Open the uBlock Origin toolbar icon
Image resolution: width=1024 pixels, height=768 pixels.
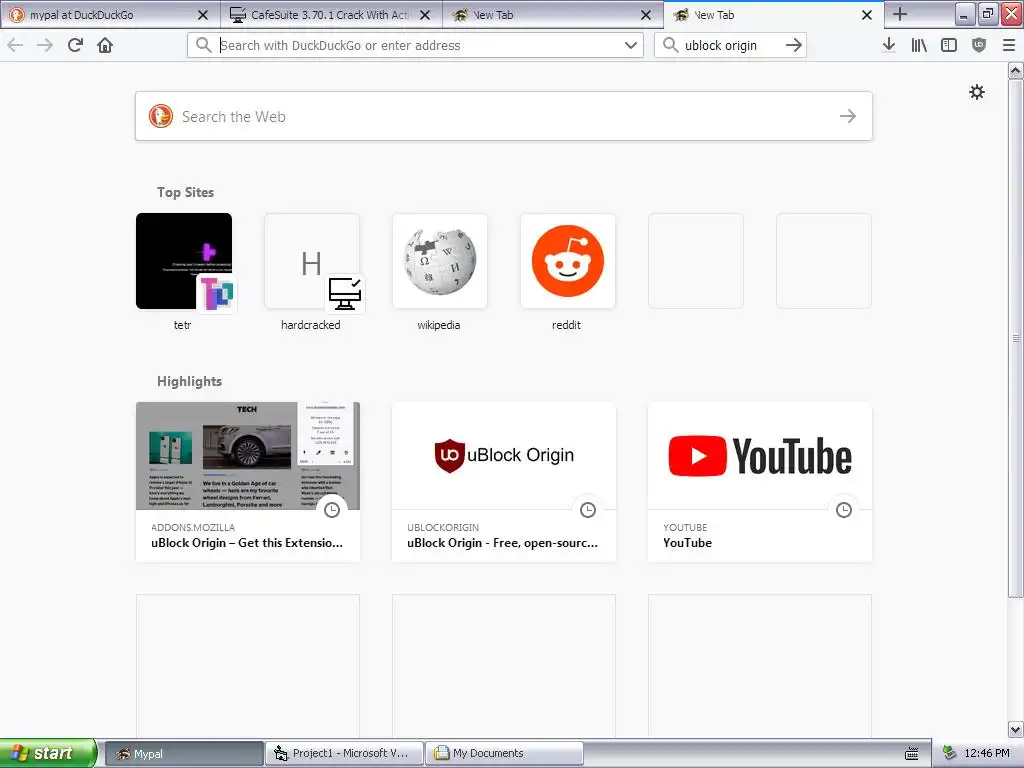(979, 45)
